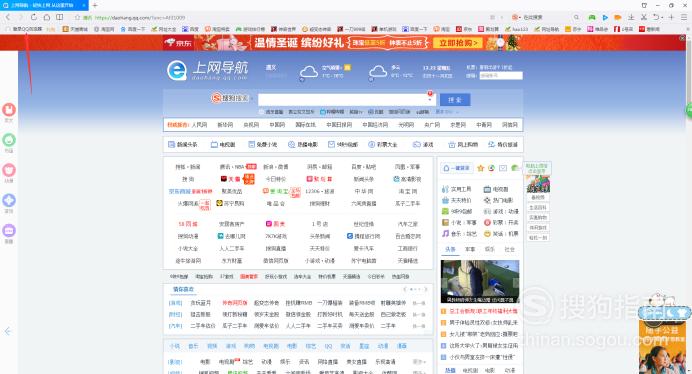Open the blue video play toolbar icon
The height and width of the screenshot is (374, 692).
pyautogui.click(x=605, y=17)
